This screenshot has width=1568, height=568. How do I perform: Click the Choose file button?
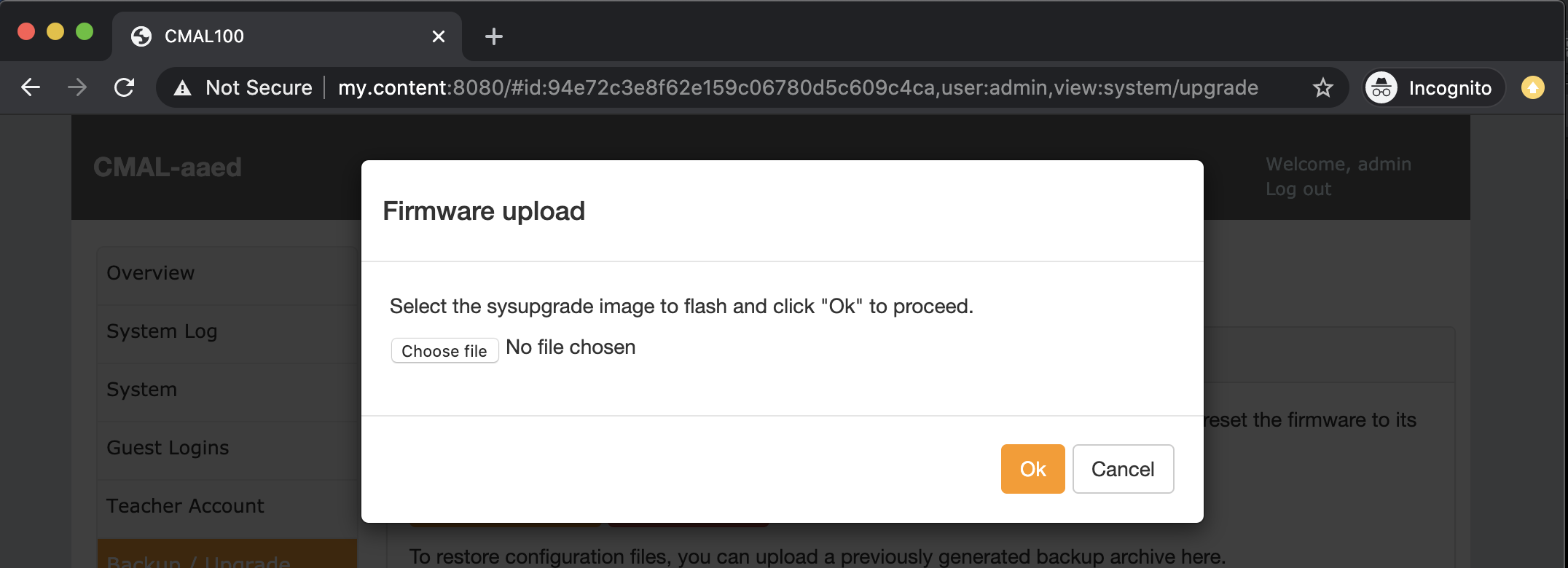(444, 350)
